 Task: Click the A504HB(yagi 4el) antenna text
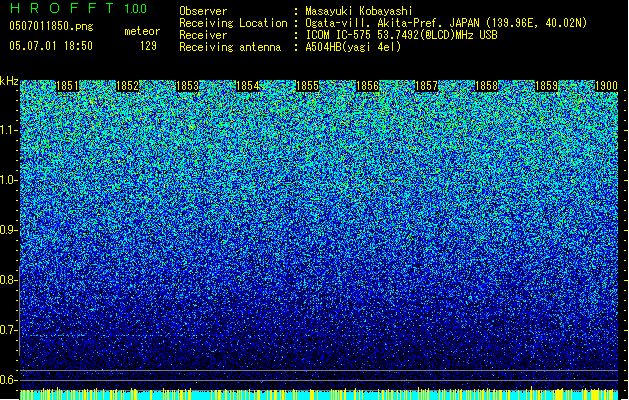tap(353, 47)
